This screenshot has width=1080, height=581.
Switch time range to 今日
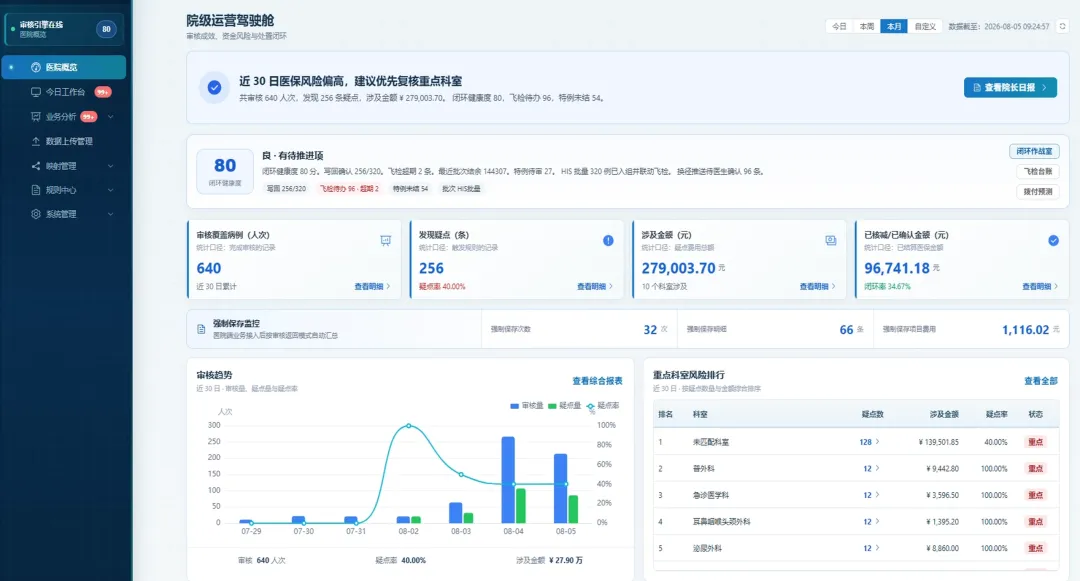pos(839,26)
